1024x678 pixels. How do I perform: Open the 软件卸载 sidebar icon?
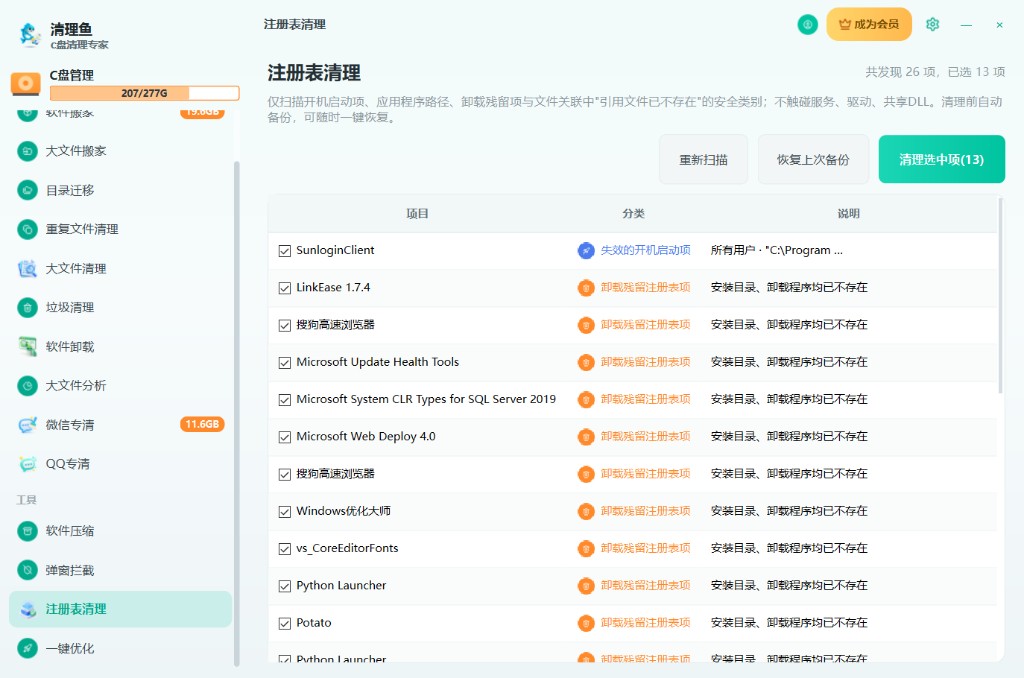click(27, 346)
